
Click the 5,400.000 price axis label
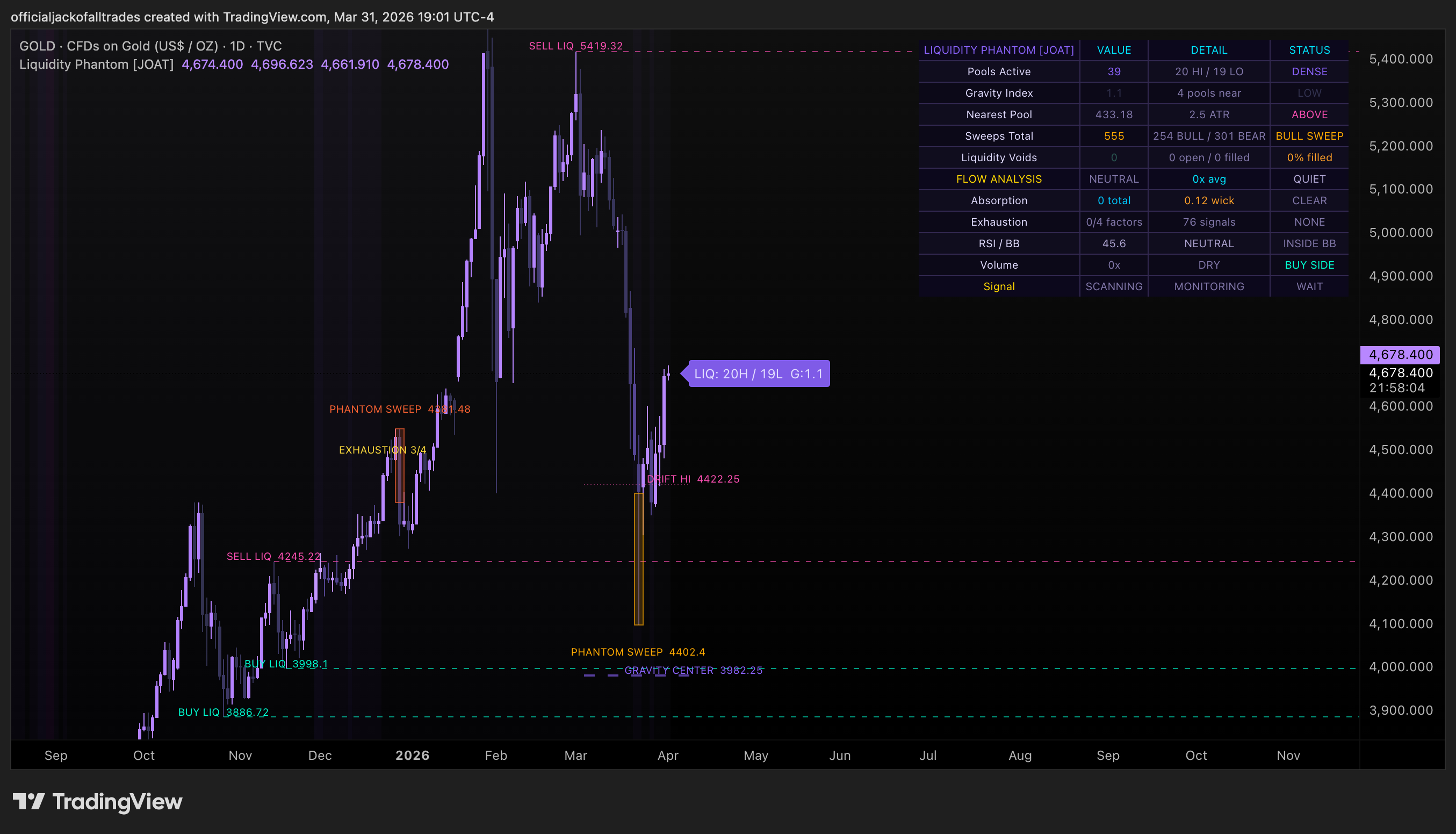coord(1401,59)
